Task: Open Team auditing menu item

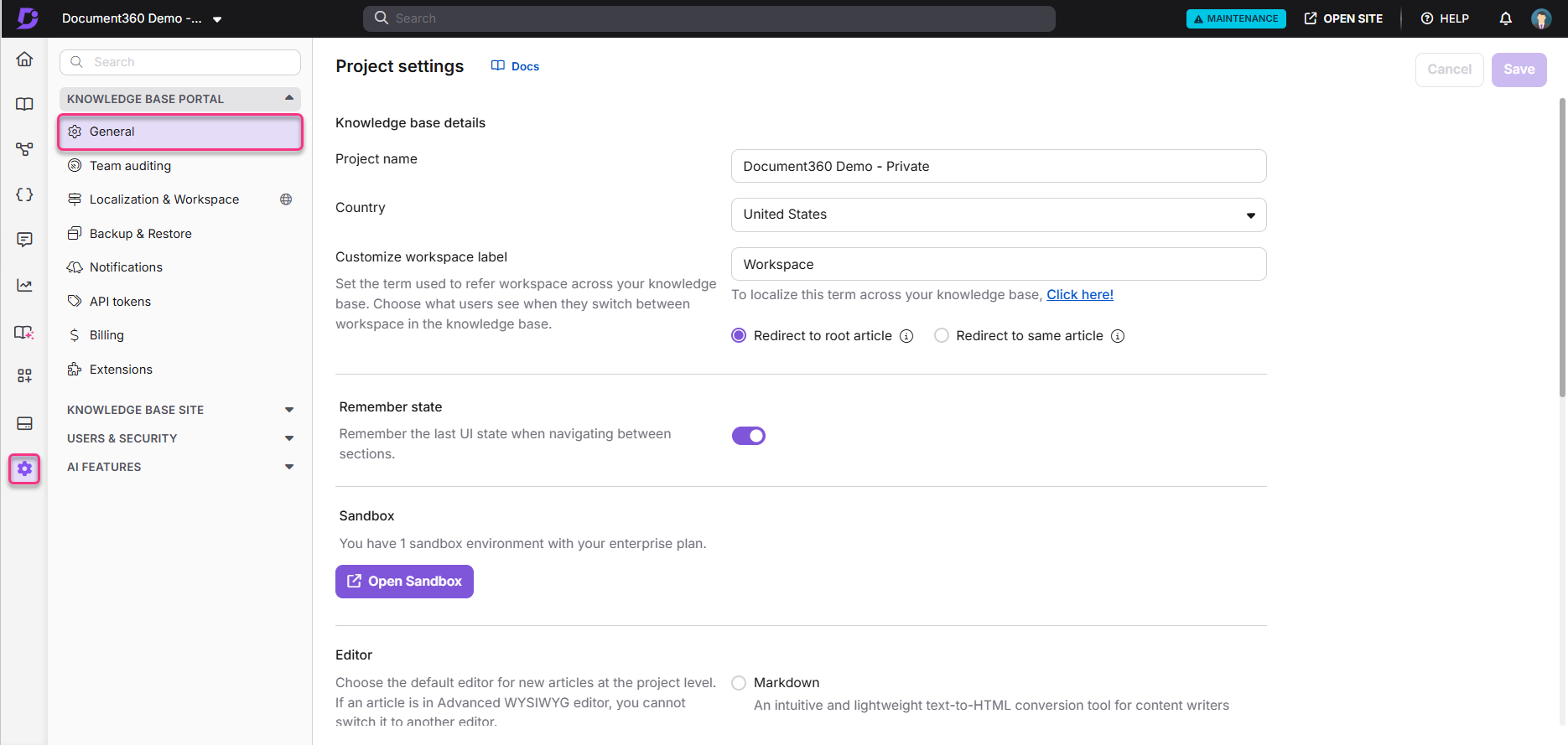Action: 180,166
